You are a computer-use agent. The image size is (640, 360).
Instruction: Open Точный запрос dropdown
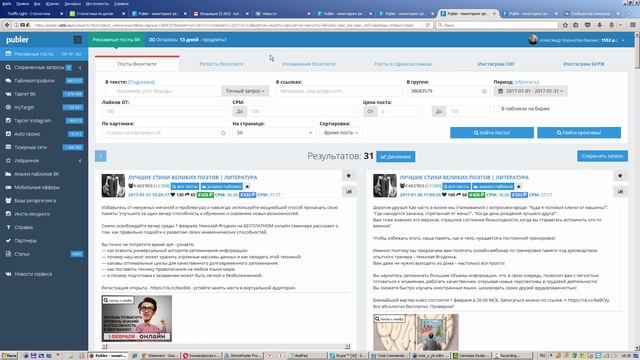click(x=245, y=91)
